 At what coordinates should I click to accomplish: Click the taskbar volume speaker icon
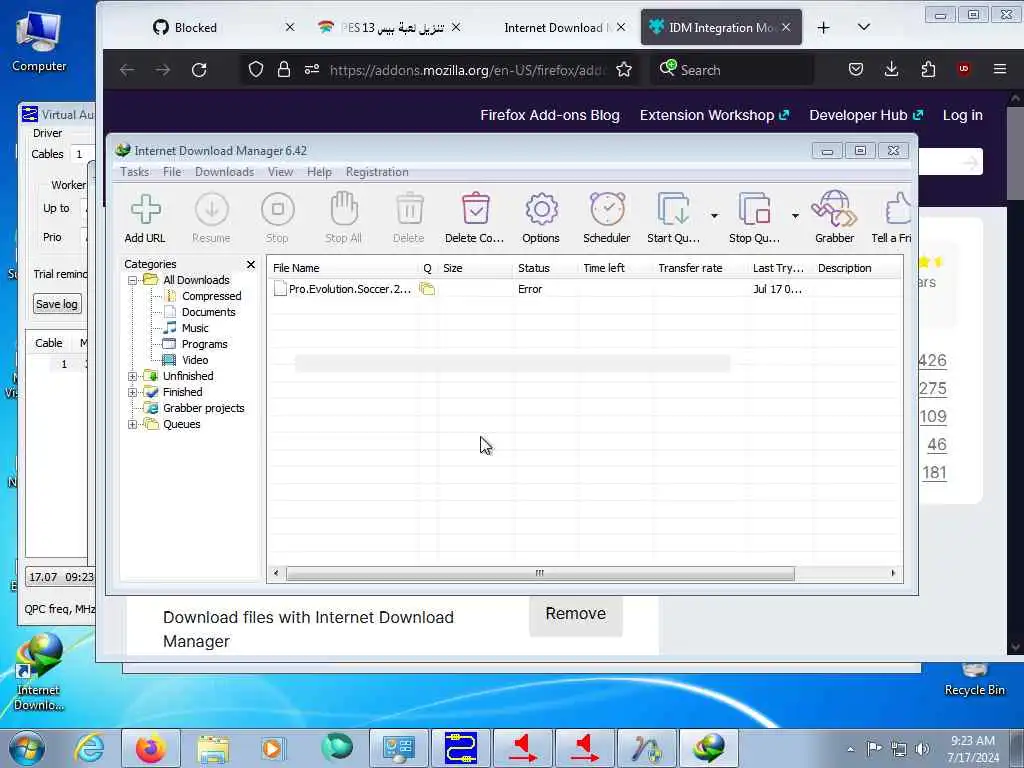[922, 748]
